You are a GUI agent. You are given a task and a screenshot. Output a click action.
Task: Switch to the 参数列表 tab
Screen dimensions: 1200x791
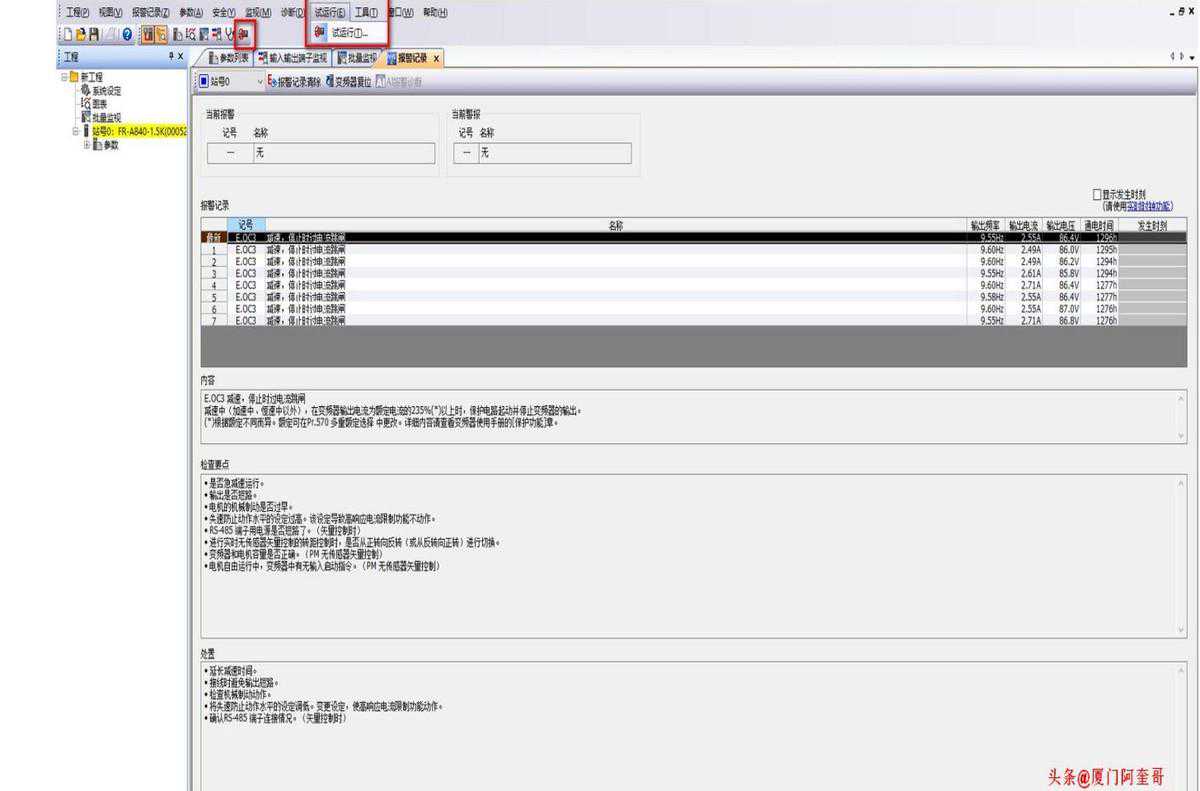227,58
